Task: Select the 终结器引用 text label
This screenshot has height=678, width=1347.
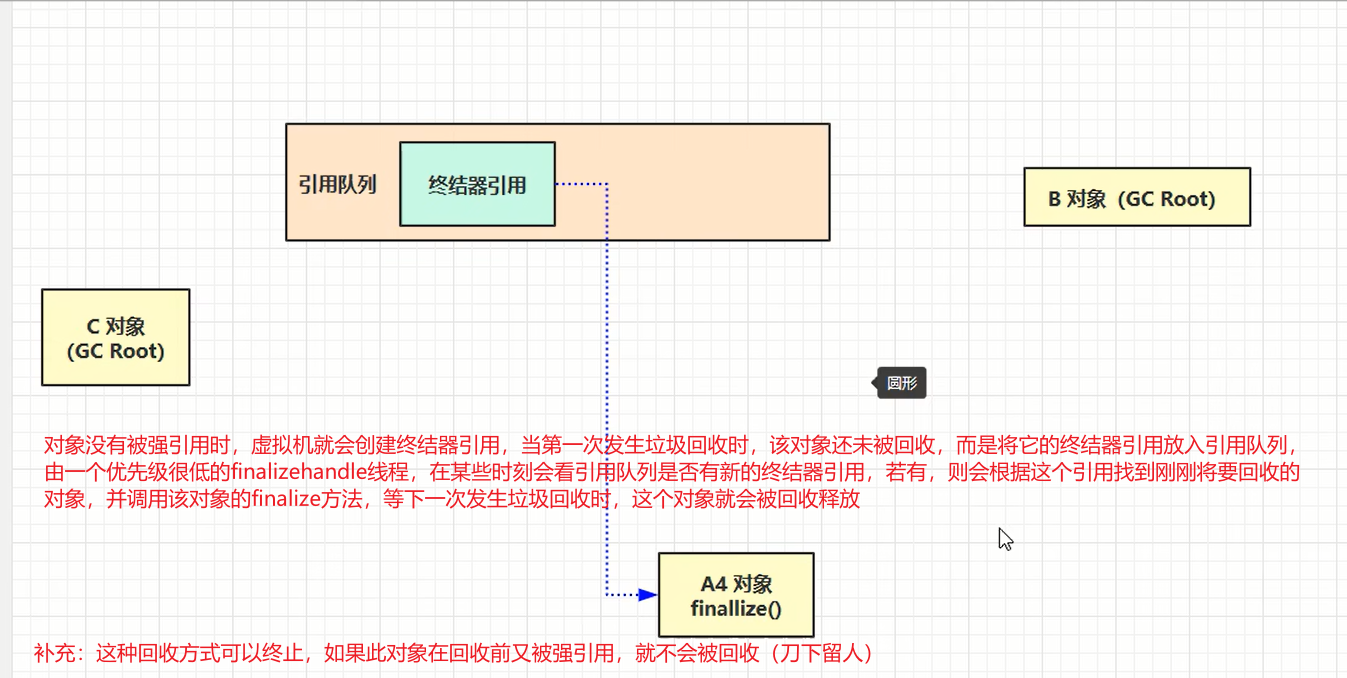Action: point(477,184)
